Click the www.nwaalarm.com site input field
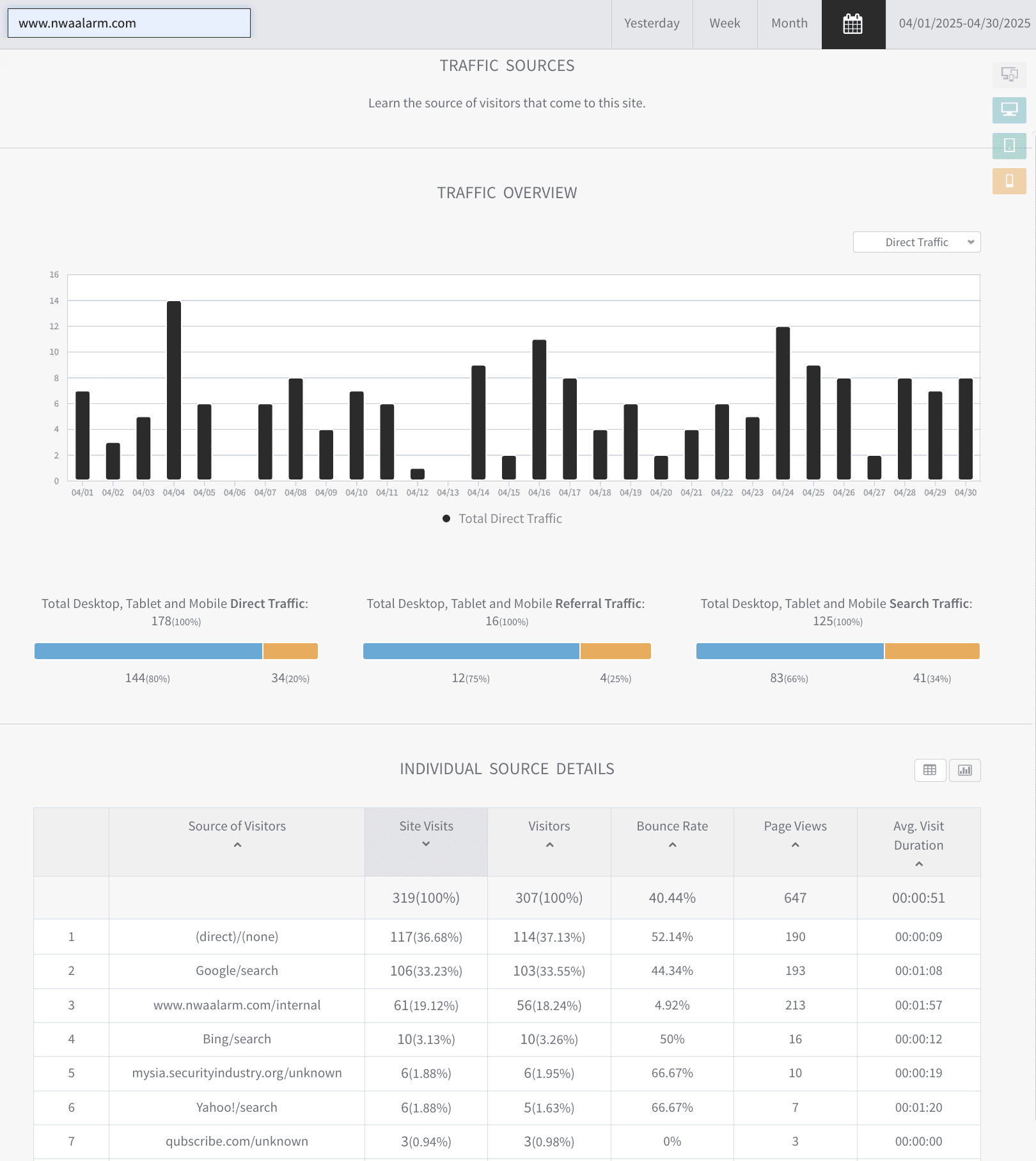 click(x=129, y=23)
